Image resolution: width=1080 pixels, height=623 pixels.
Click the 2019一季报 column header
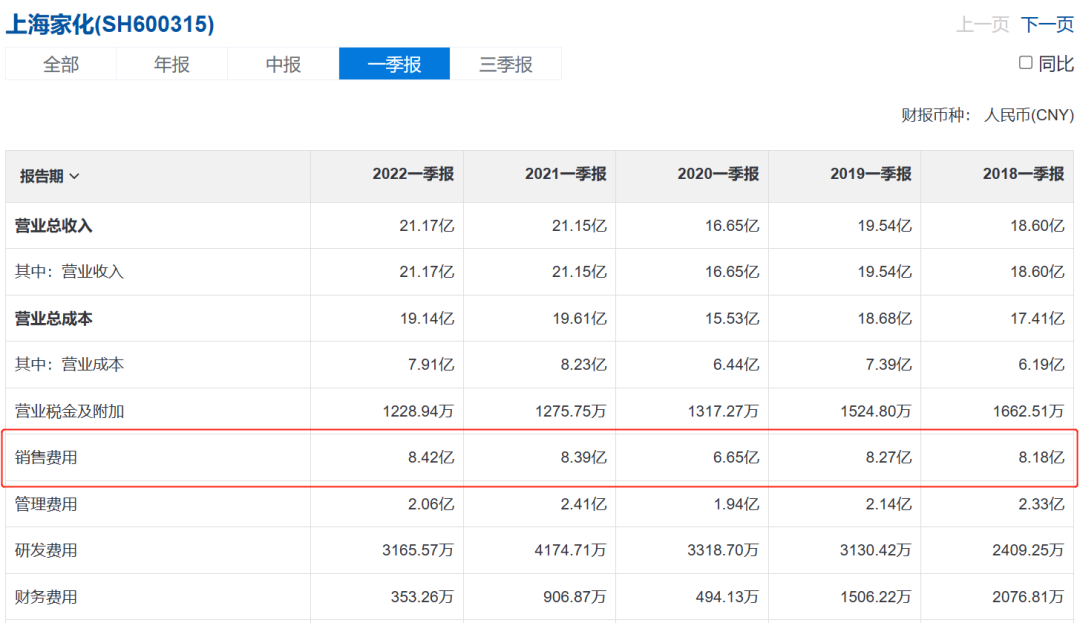pos(870,174)
